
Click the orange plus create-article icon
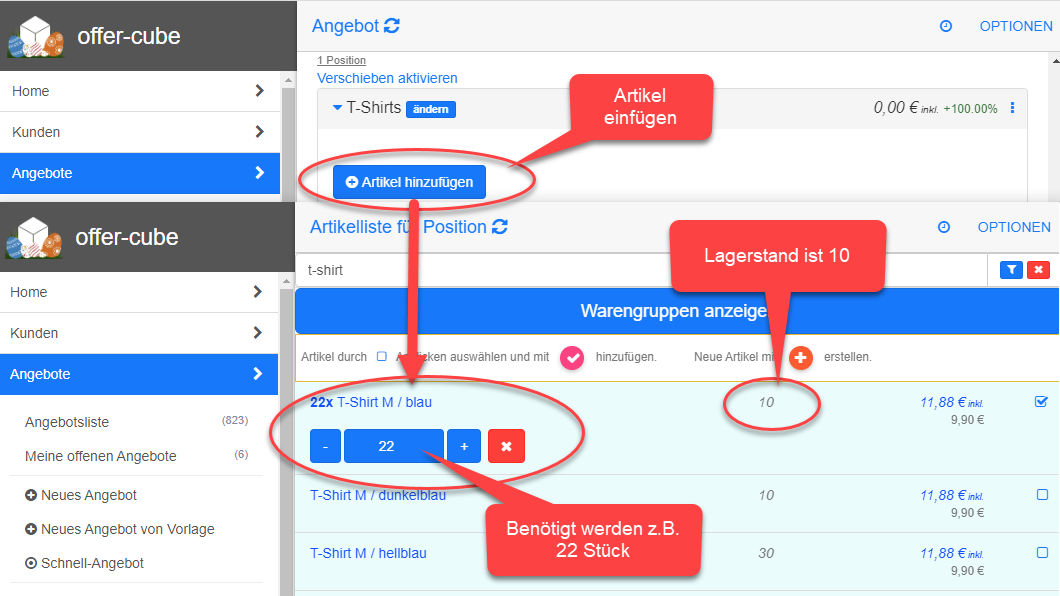(800, 357)
